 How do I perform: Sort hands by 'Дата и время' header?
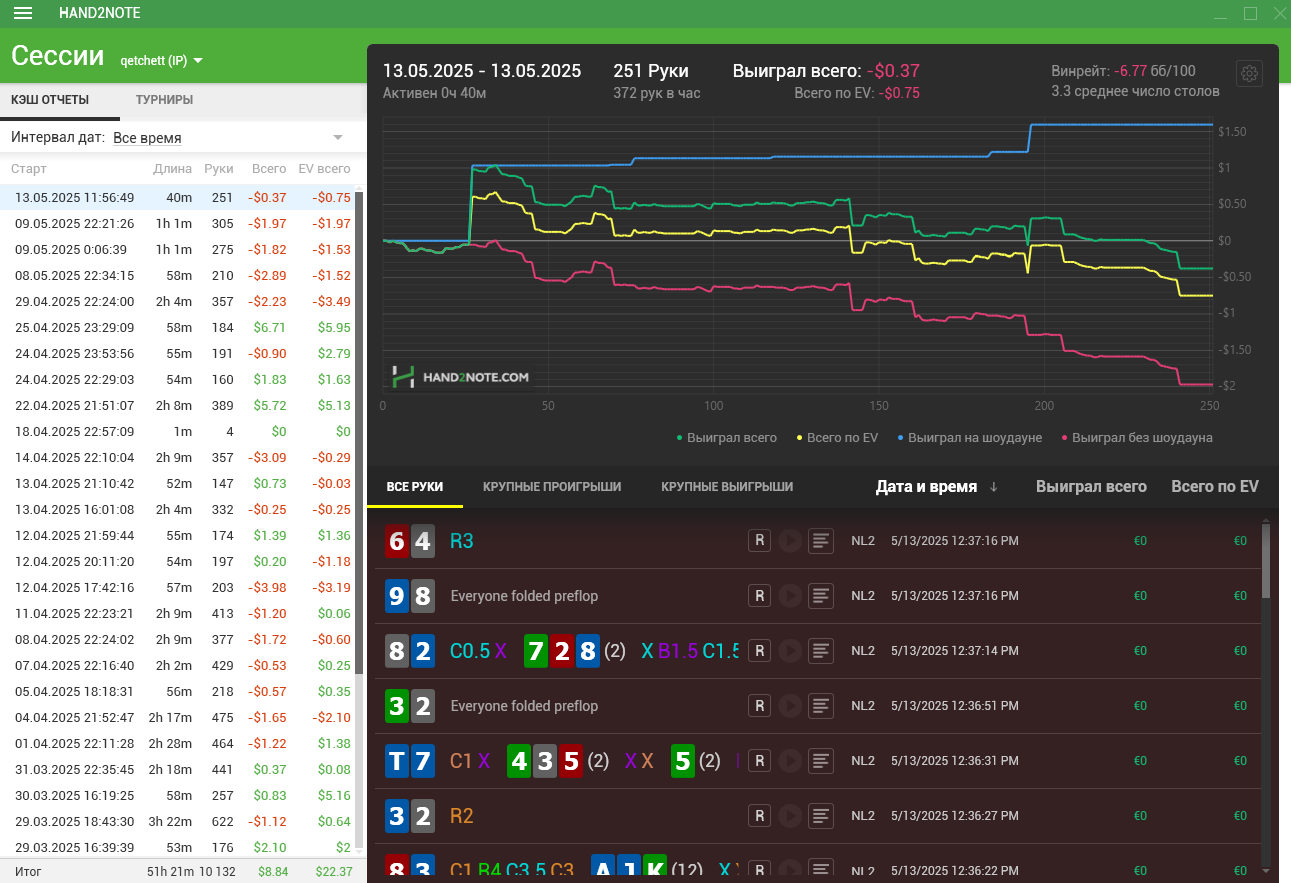click(926, 487)
